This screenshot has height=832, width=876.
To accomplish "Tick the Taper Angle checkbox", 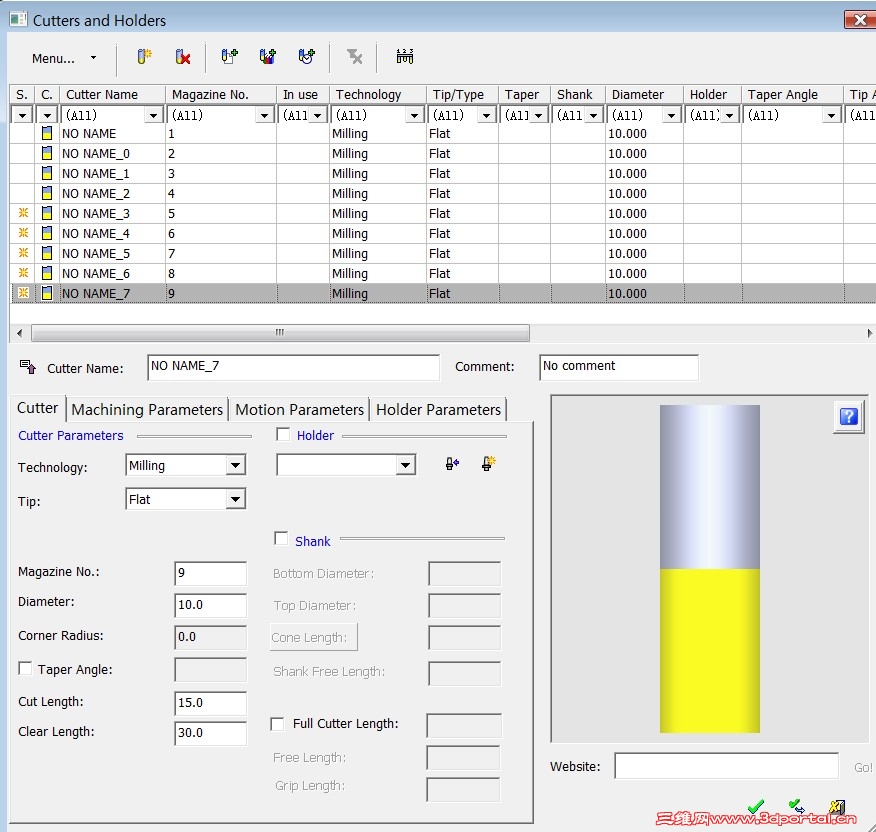I will (x=25, y=668).
